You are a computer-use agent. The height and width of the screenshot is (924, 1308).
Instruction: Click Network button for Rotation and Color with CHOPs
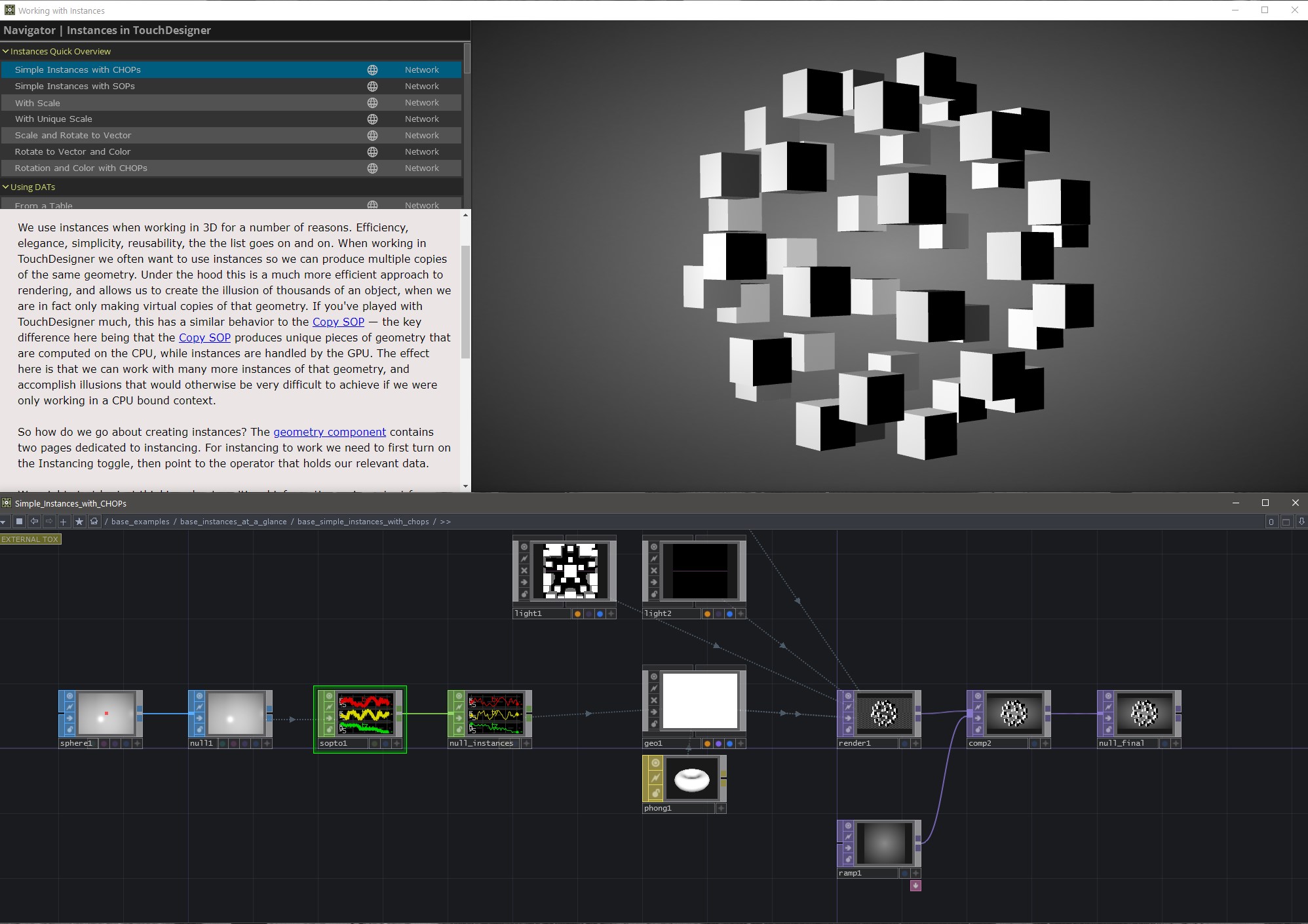(x=422, y=168)
